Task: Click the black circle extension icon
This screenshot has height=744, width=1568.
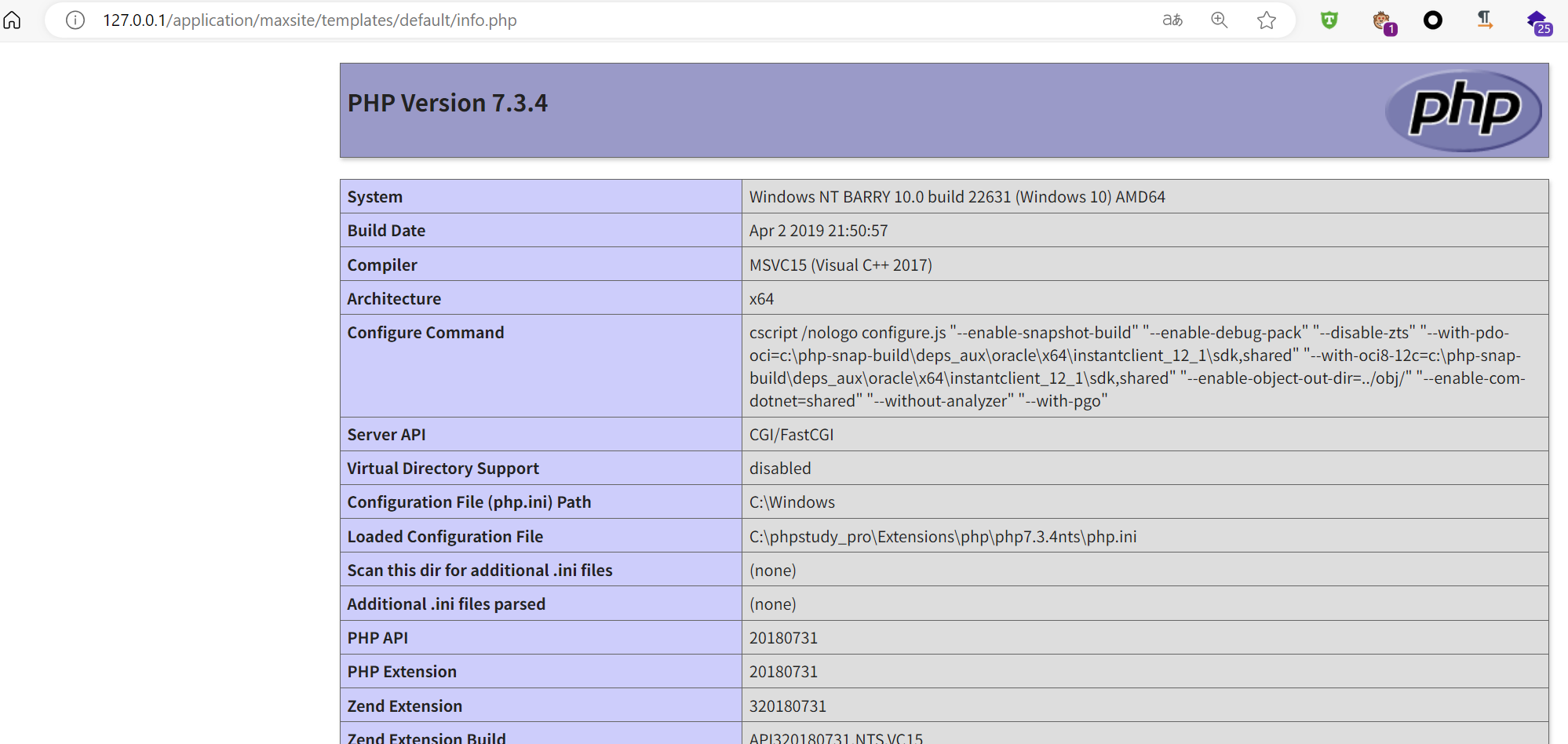Action: (1432, 20)
